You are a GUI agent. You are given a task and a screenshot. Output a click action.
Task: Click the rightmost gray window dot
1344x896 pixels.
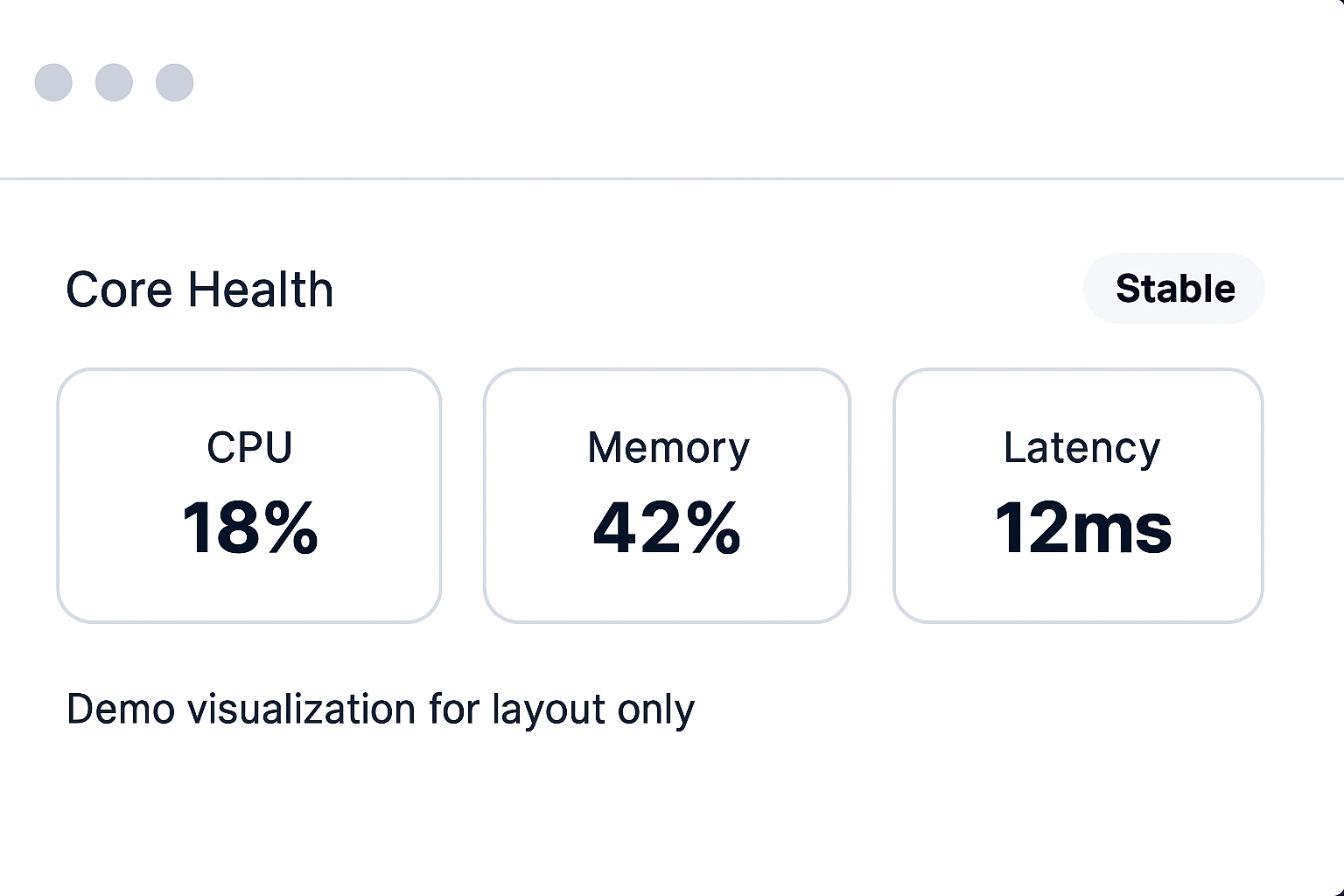coord(174,82)
